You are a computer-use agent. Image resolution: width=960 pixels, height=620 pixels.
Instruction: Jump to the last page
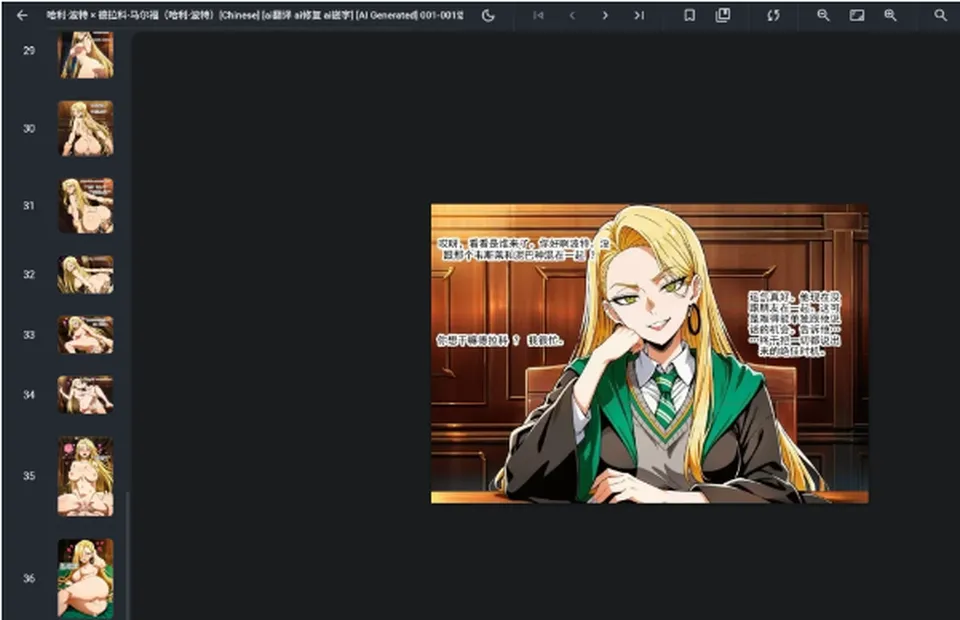[x=639, y=15]
